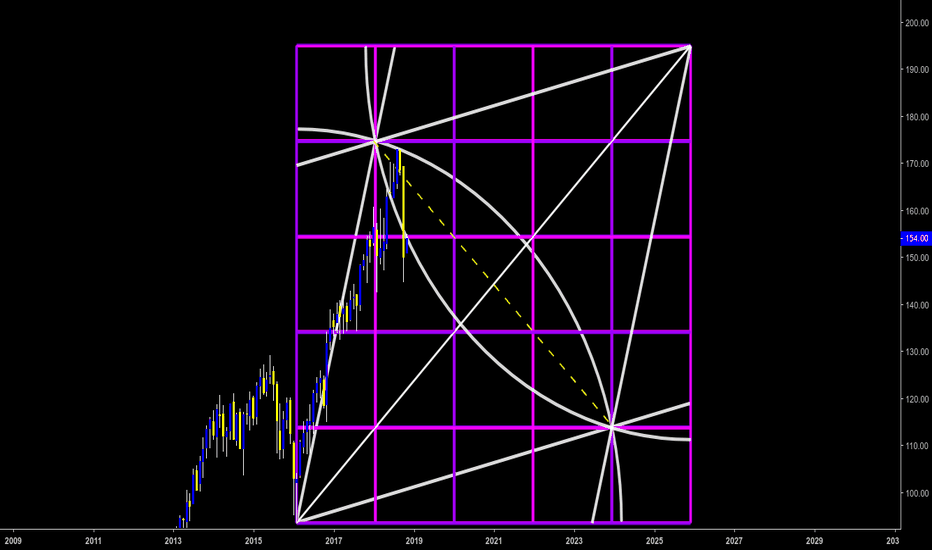Viewport: 932px width, 550px height.
Task: Select the Gann box top-right corner point
Action: 689,46
